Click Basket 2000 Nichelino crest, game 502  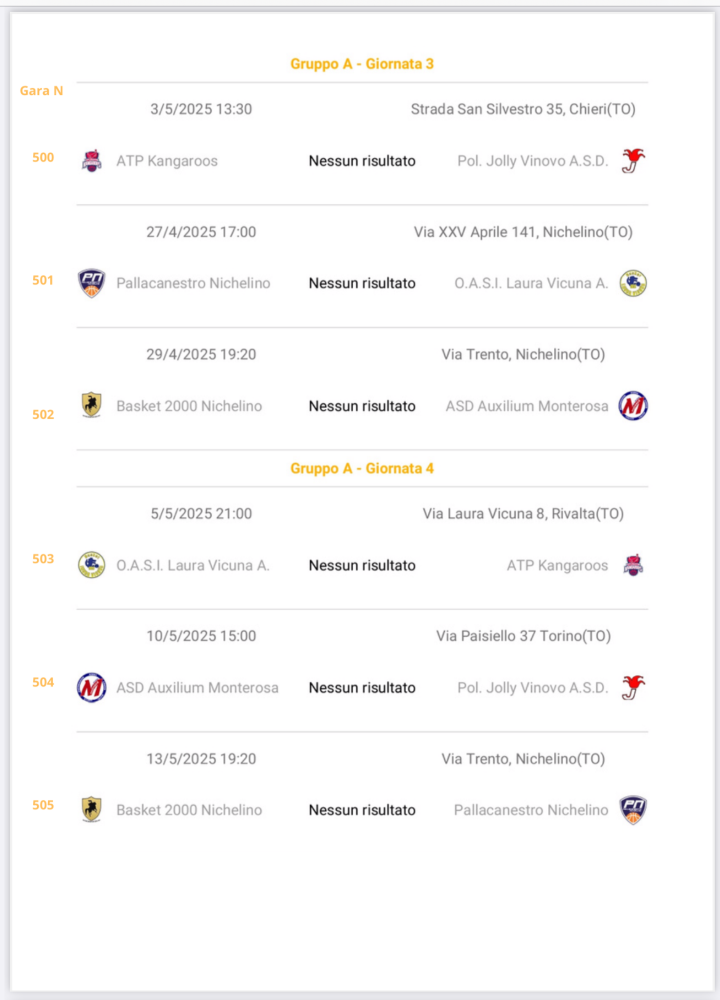(92, 406)
